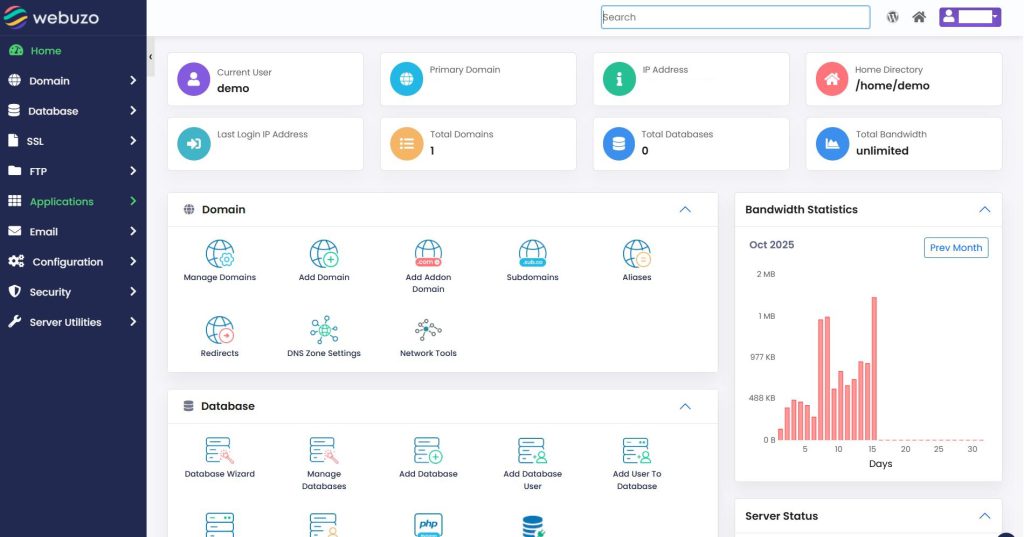This screenshot has height=537, width=1024.
Task: Click into the Search input field
Action: (x=735, y=17)
